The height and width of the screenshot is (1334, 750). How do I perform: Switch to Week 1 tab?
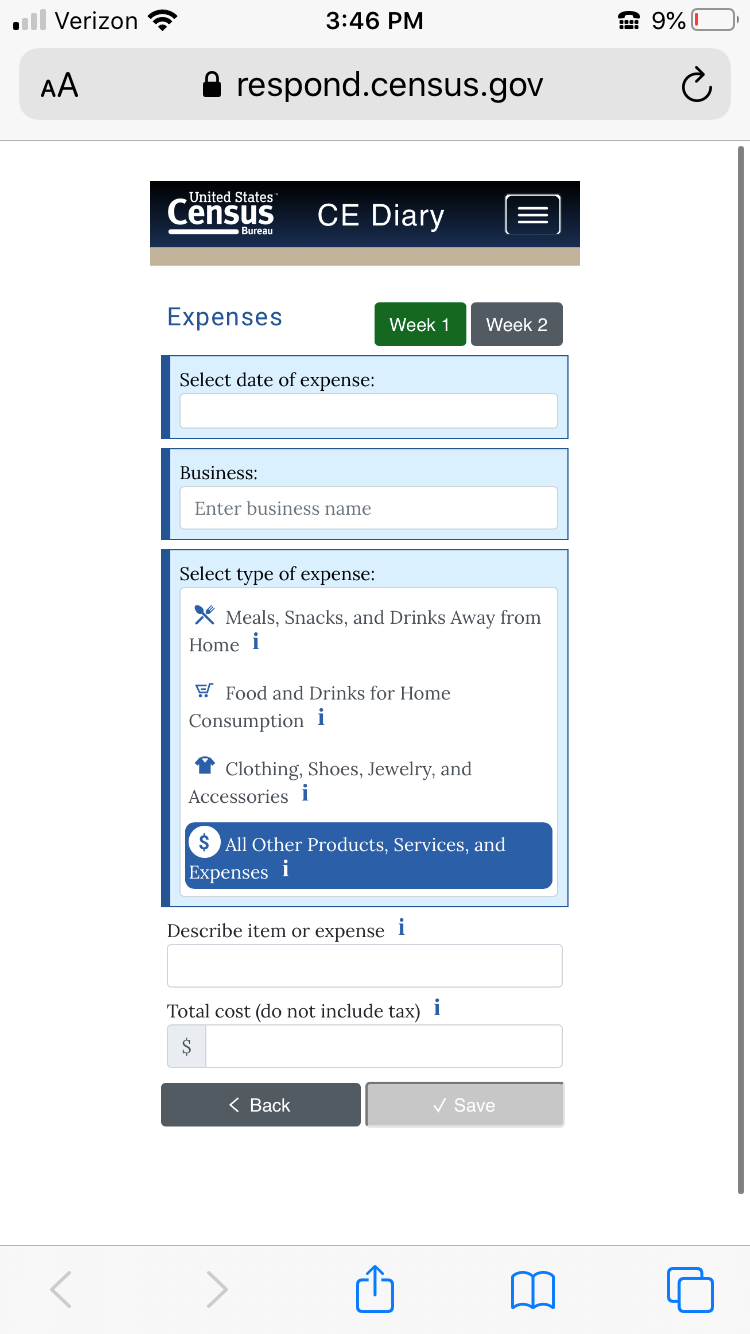420,324
